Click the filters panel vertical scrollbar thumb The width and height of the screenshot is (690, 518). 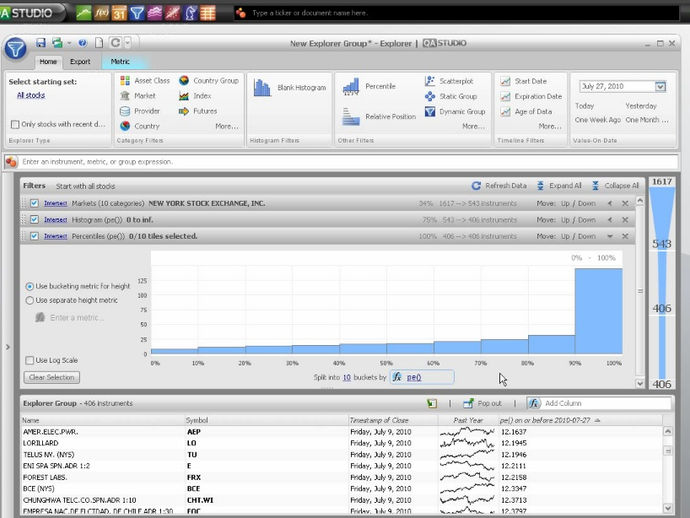[640, 291]
